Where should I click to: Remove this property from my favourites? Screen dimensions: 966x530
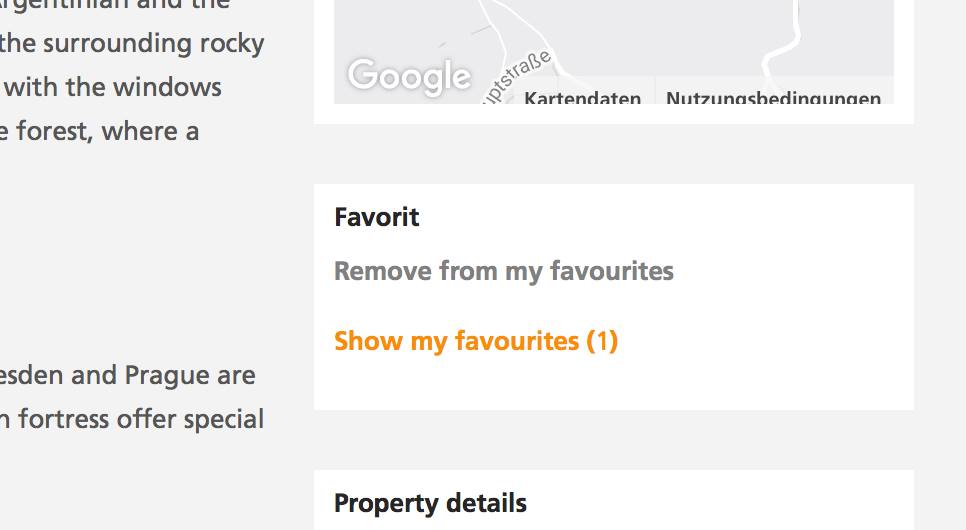point(503,271)
